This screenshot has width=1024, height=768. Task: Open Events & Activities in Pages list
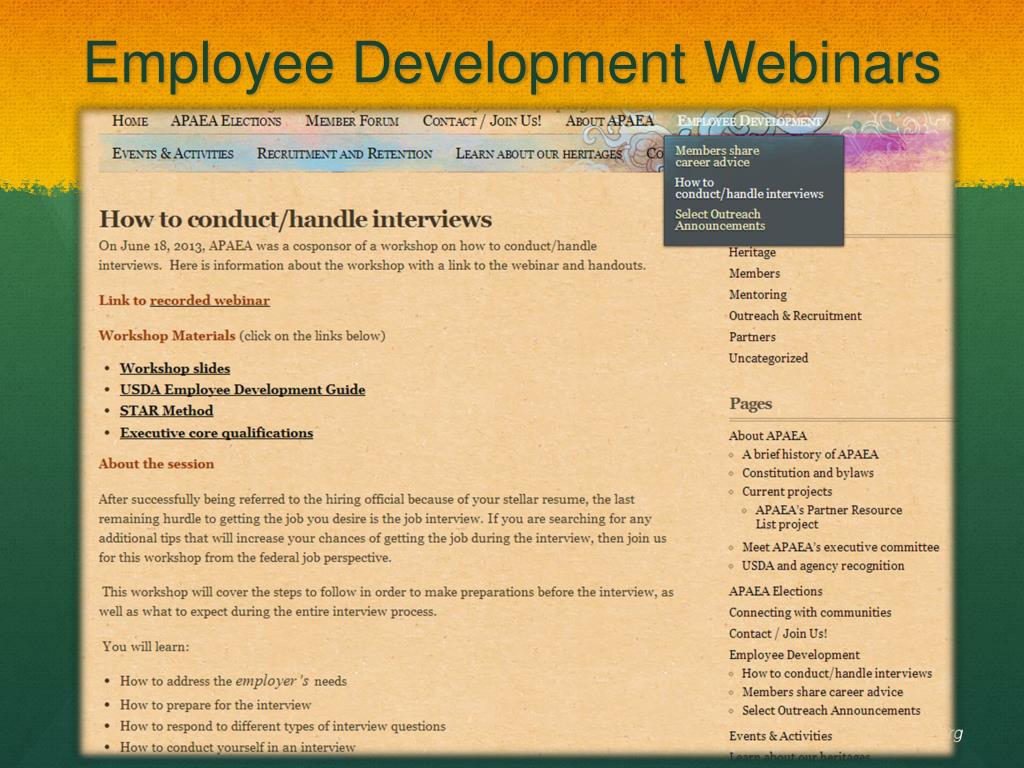[x=780, y=736]
